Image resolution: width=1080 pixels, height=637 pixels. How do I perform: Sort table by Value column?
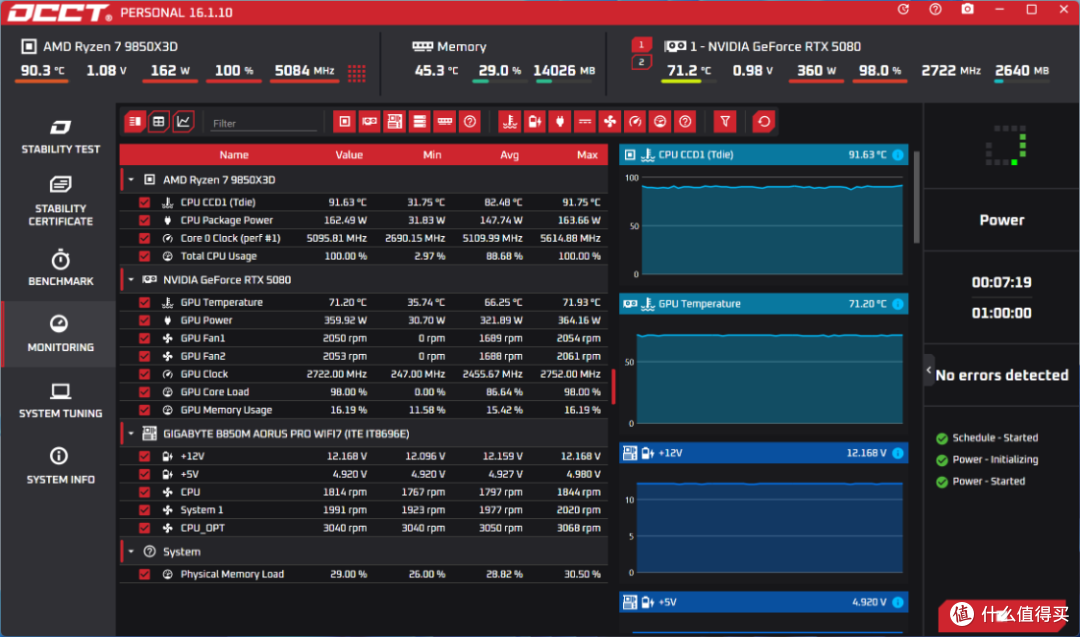coord(349,155)
